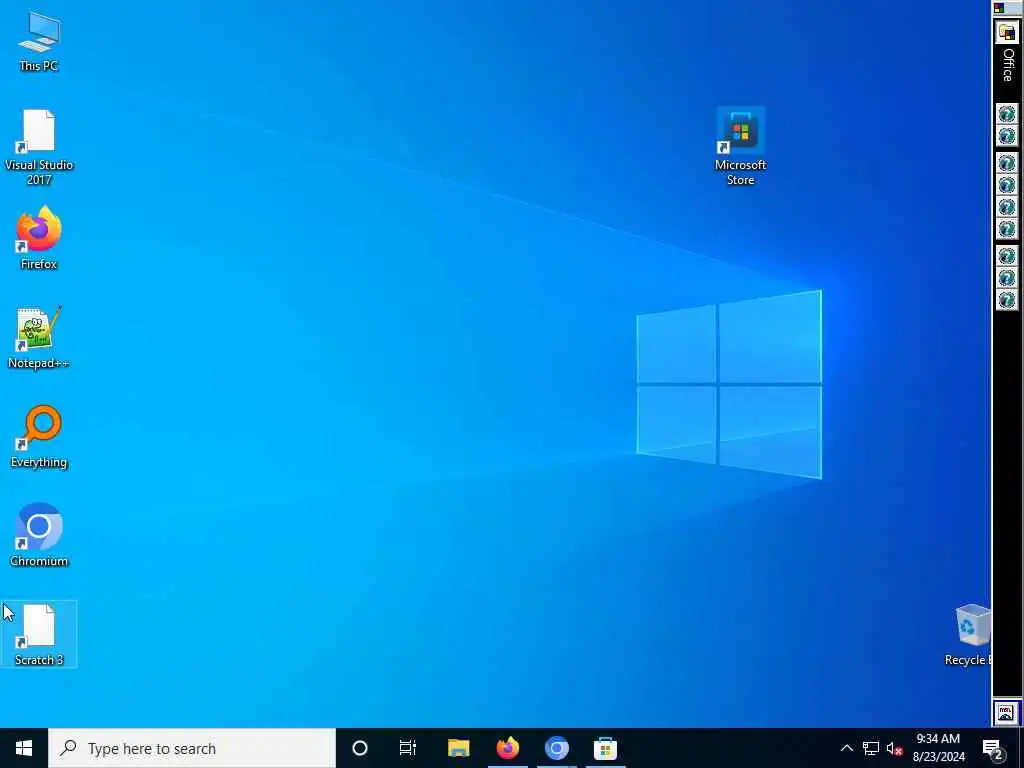
Task: Open File Explorer from the taskbar
Action: pyautogui.click(x=458, y=748)
